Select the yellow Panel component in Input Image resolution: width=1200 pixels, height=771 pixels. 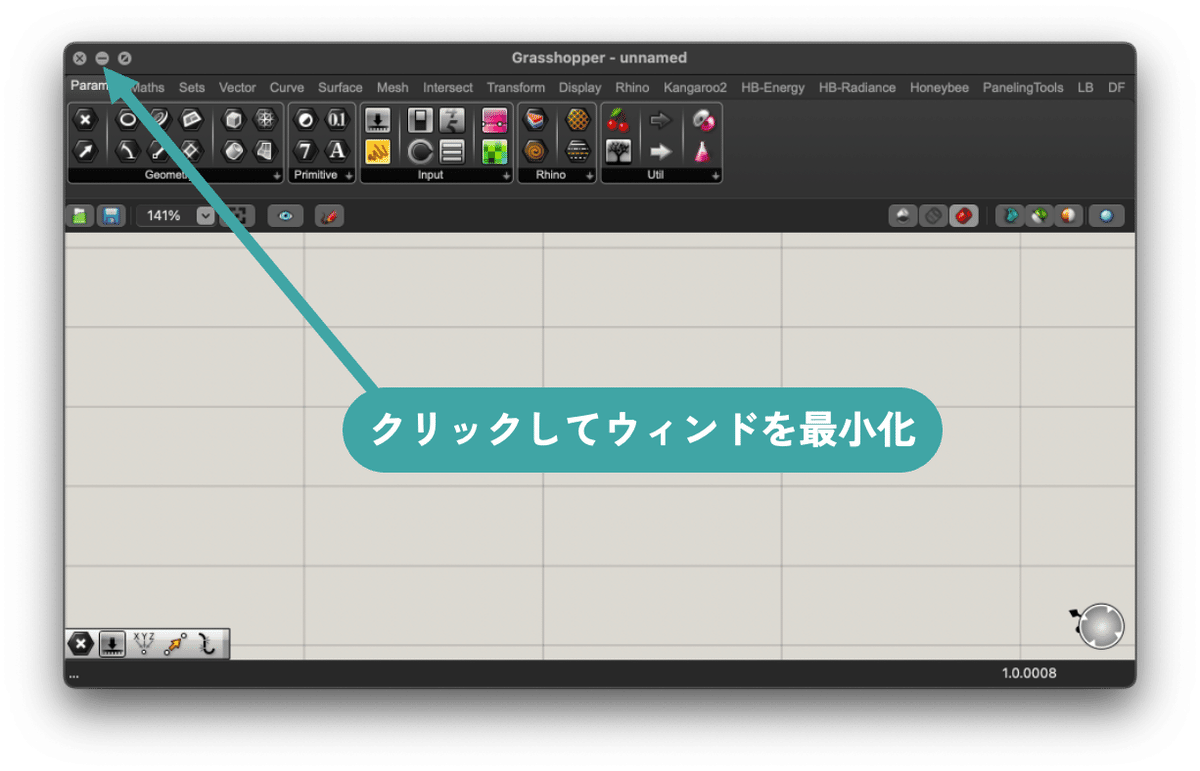click(377, 151)
